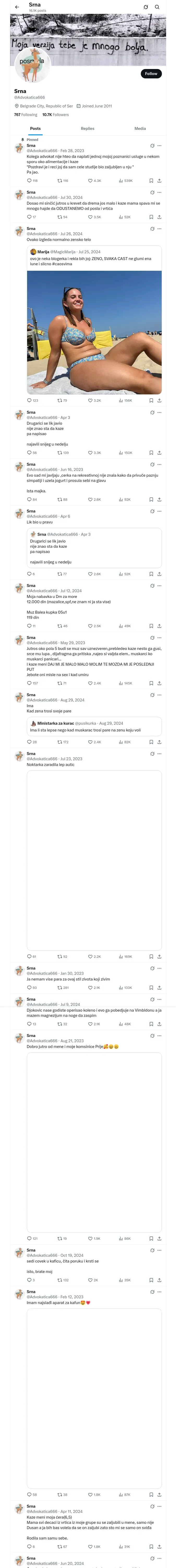The height and width of the screenshot is (1568, 176).
Task: Share the Jul 26, 2024 beach photo post
Action: click(x=159, y=401)
